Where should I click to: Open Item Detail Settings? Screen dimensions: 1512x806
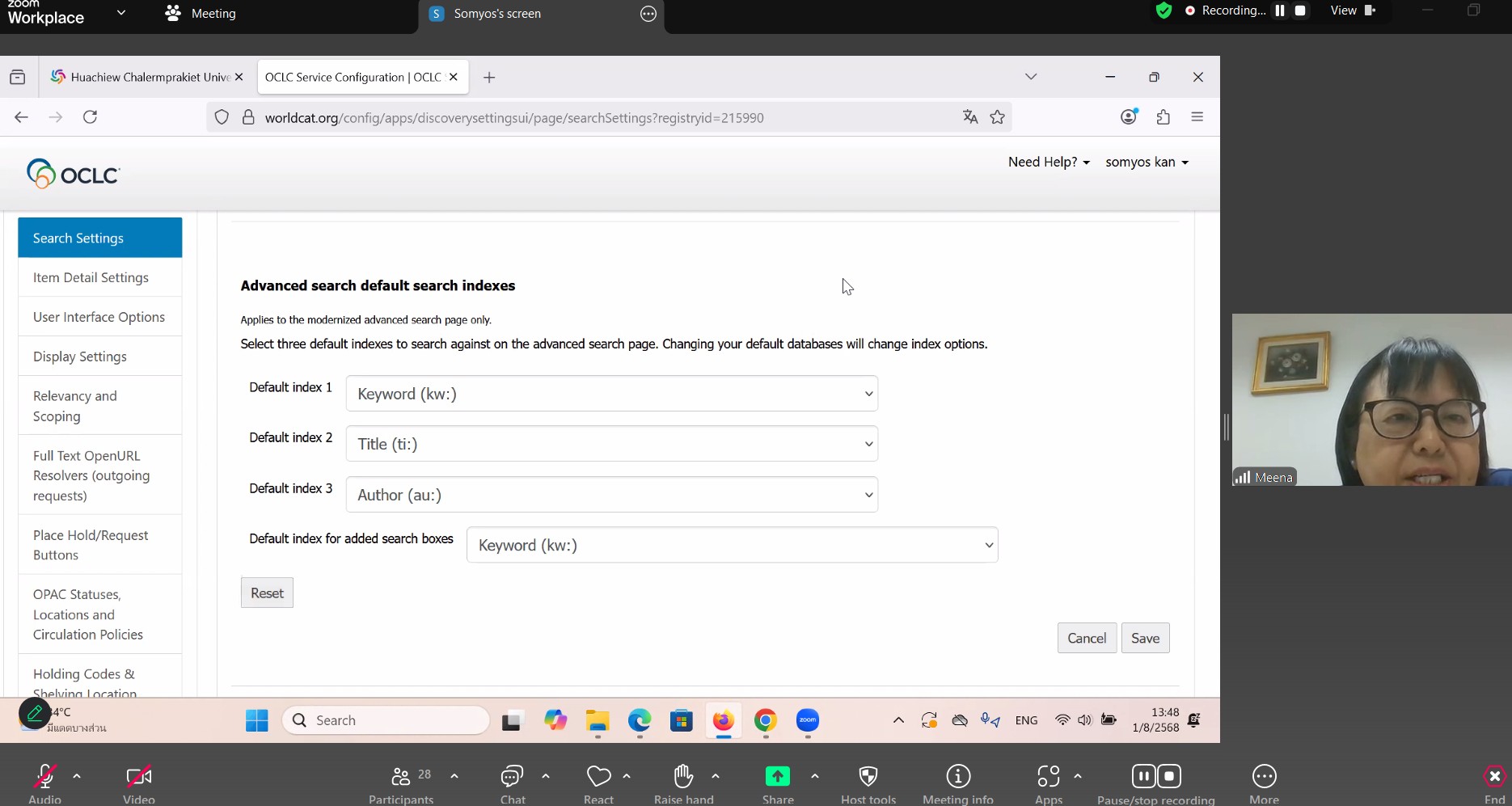coord(100,277)
